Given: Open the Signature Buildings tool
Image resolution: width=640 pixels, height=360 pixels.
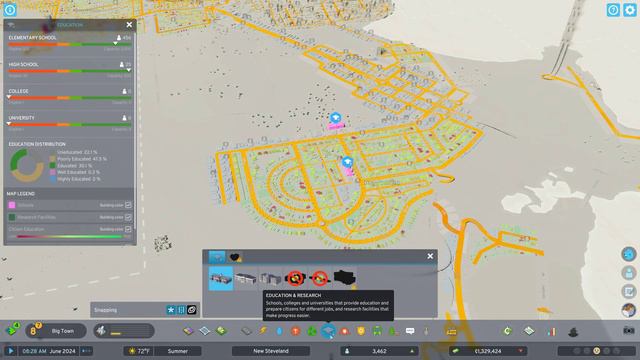Looking at the screenshot, I should [x=221, y=331].
